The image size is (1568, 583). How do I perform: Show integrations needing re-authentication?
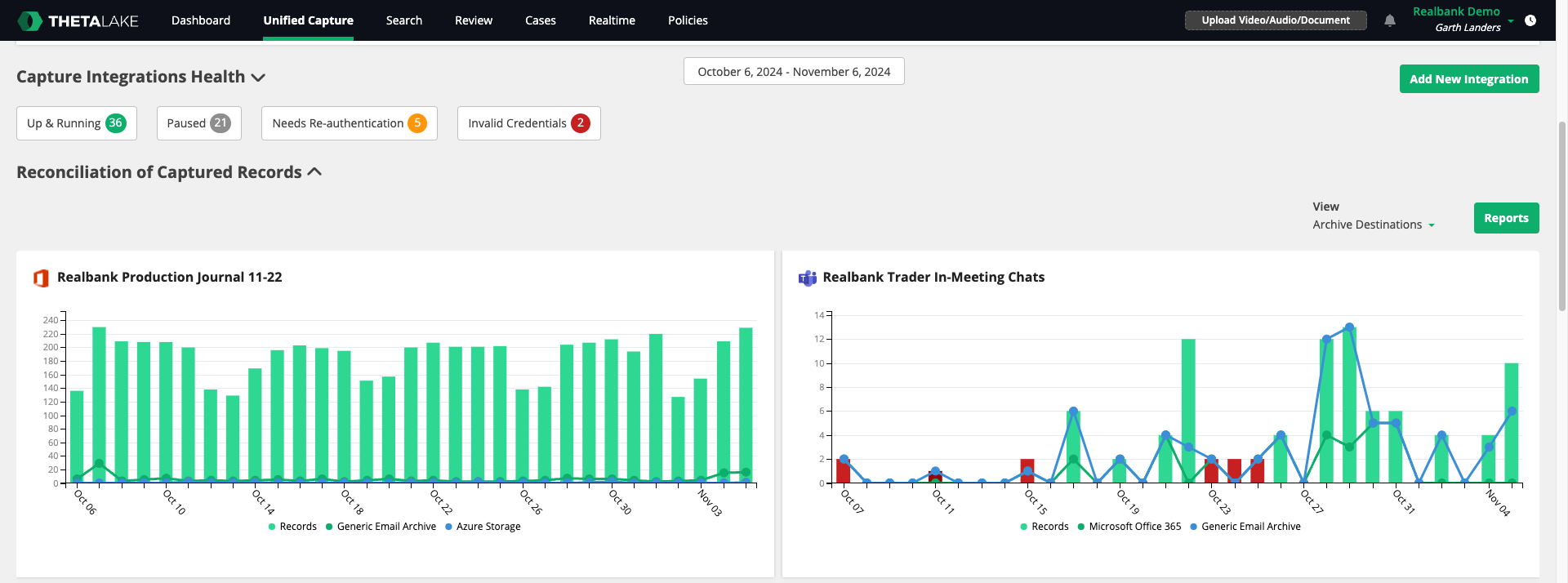coord(350,123)
